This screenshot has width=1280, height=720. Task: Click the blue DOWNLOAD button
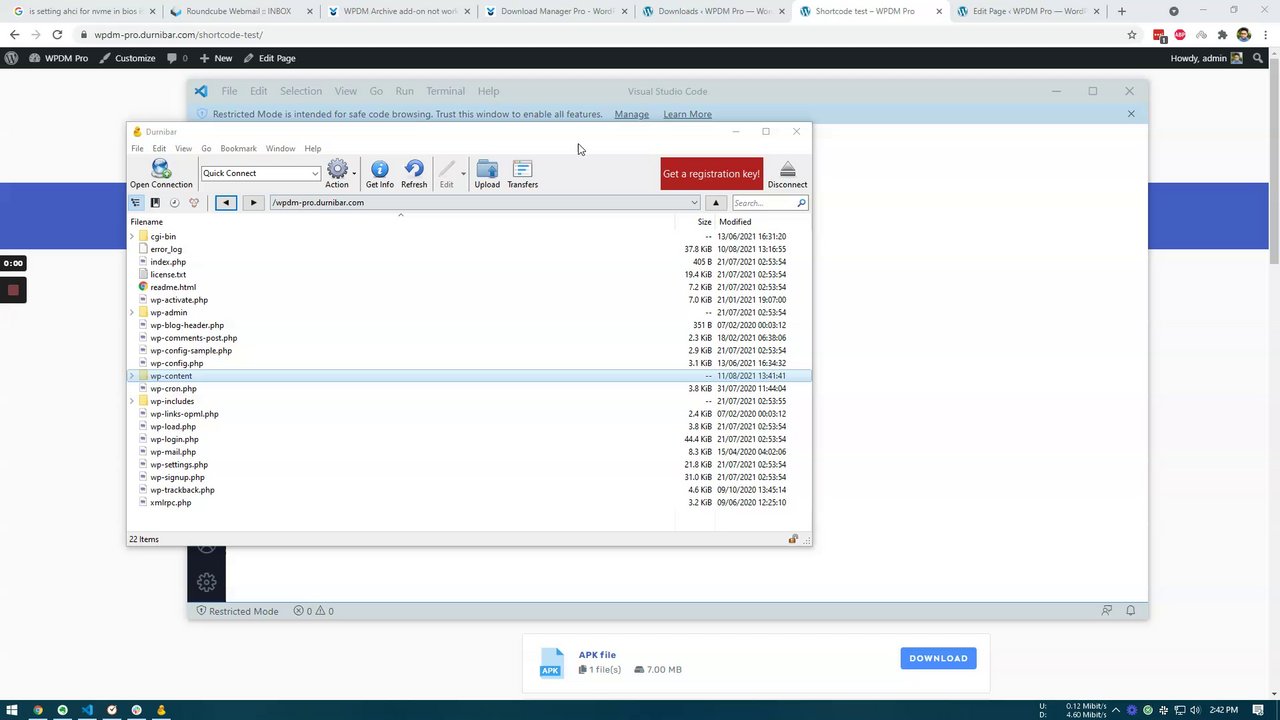point(938,658)
